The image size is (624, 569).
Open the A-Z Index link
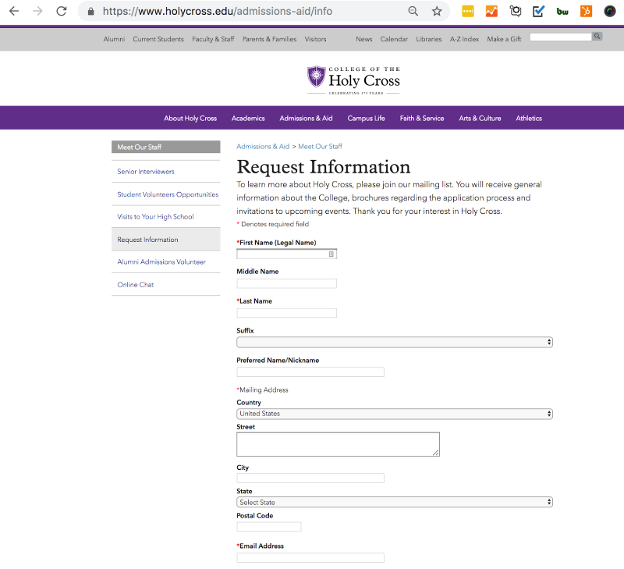[x=464, y=39]
